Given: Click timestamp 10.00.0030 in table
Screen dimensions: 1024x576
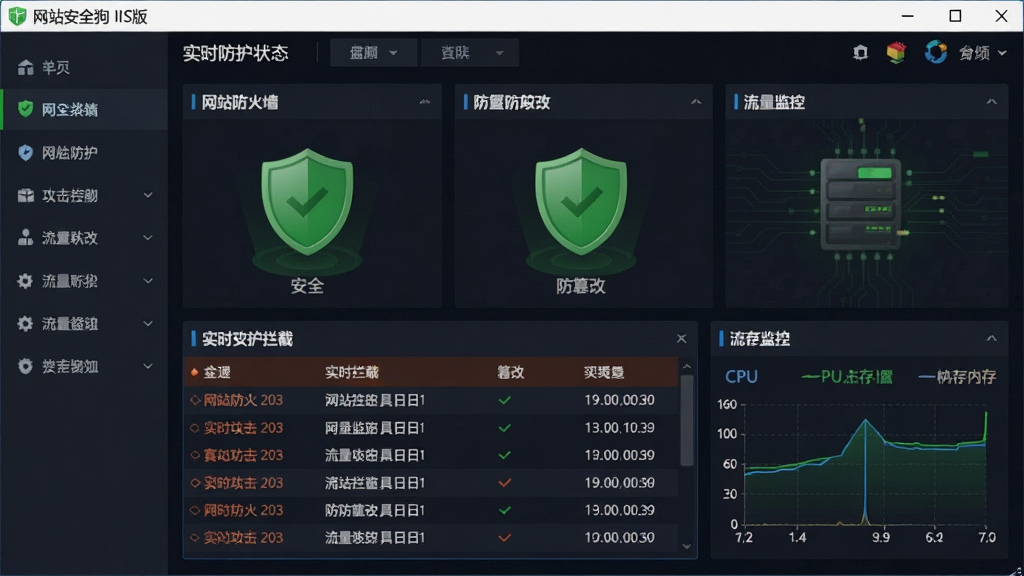Looking at the screenshot, I should tap(619, 537).
